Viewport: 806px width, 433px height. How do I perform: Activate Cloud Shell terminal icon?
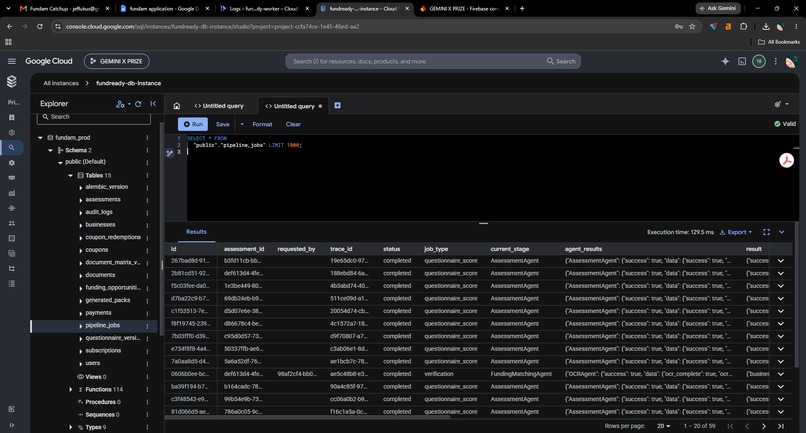[742, 61]
